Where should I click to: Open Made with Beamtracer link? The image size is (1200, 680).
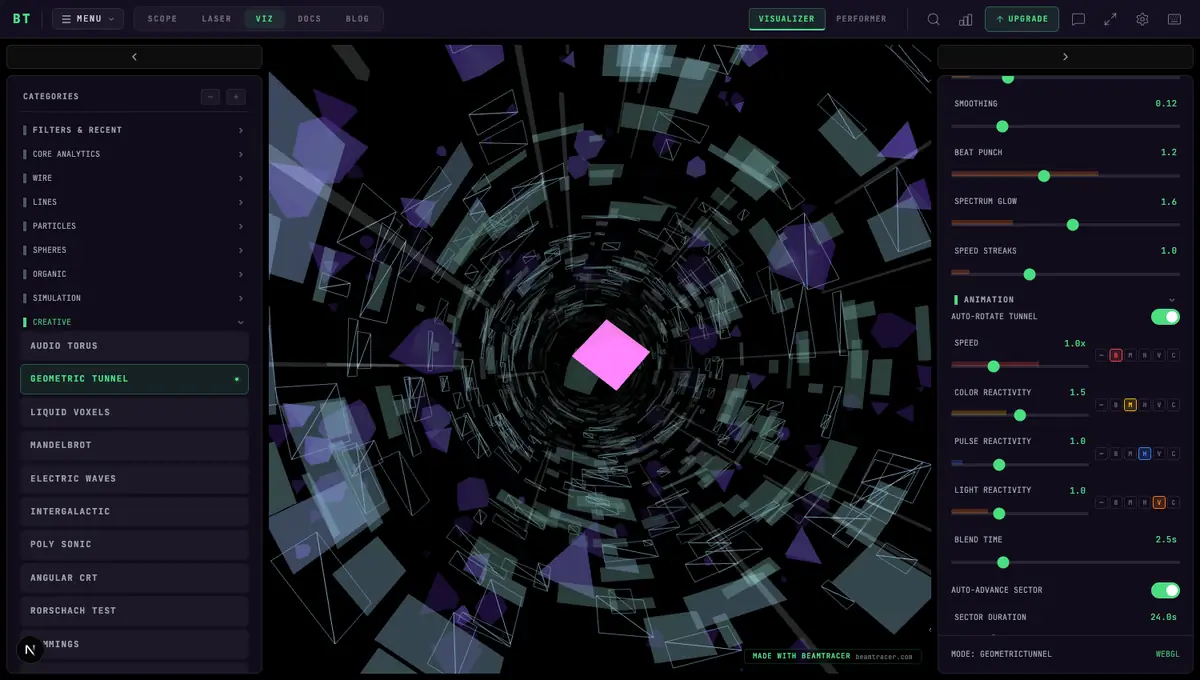833,656
